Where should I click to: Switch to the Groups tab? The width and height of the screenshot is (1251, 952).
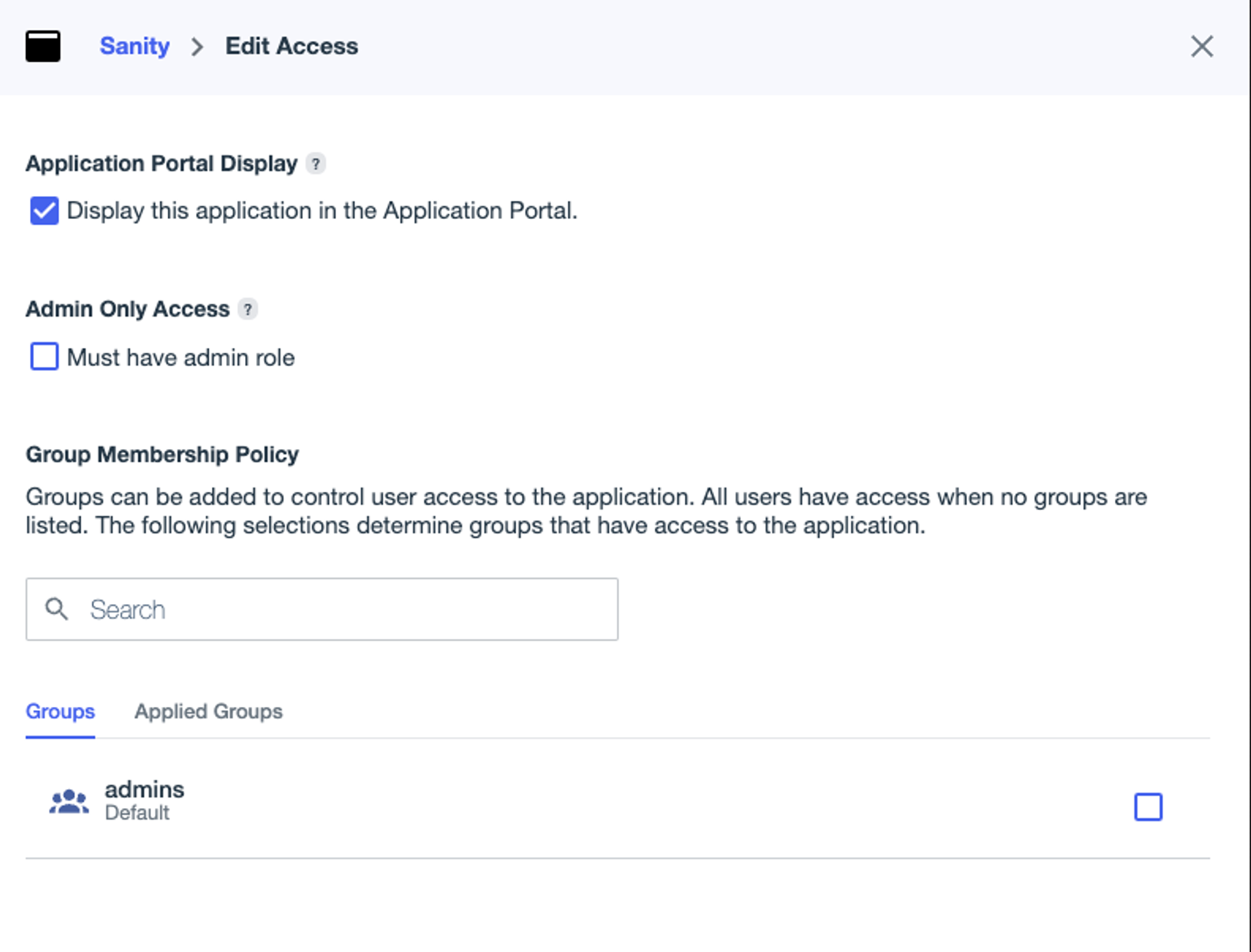60,712
